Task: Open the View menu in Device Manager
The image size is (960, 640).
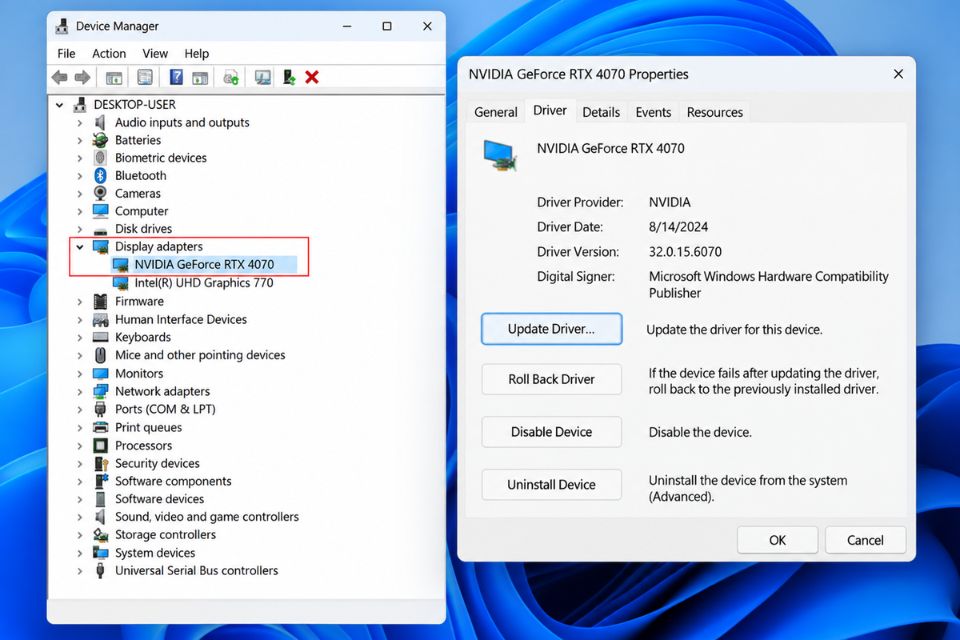Action: pyautogui.click(x=155, y=53)
